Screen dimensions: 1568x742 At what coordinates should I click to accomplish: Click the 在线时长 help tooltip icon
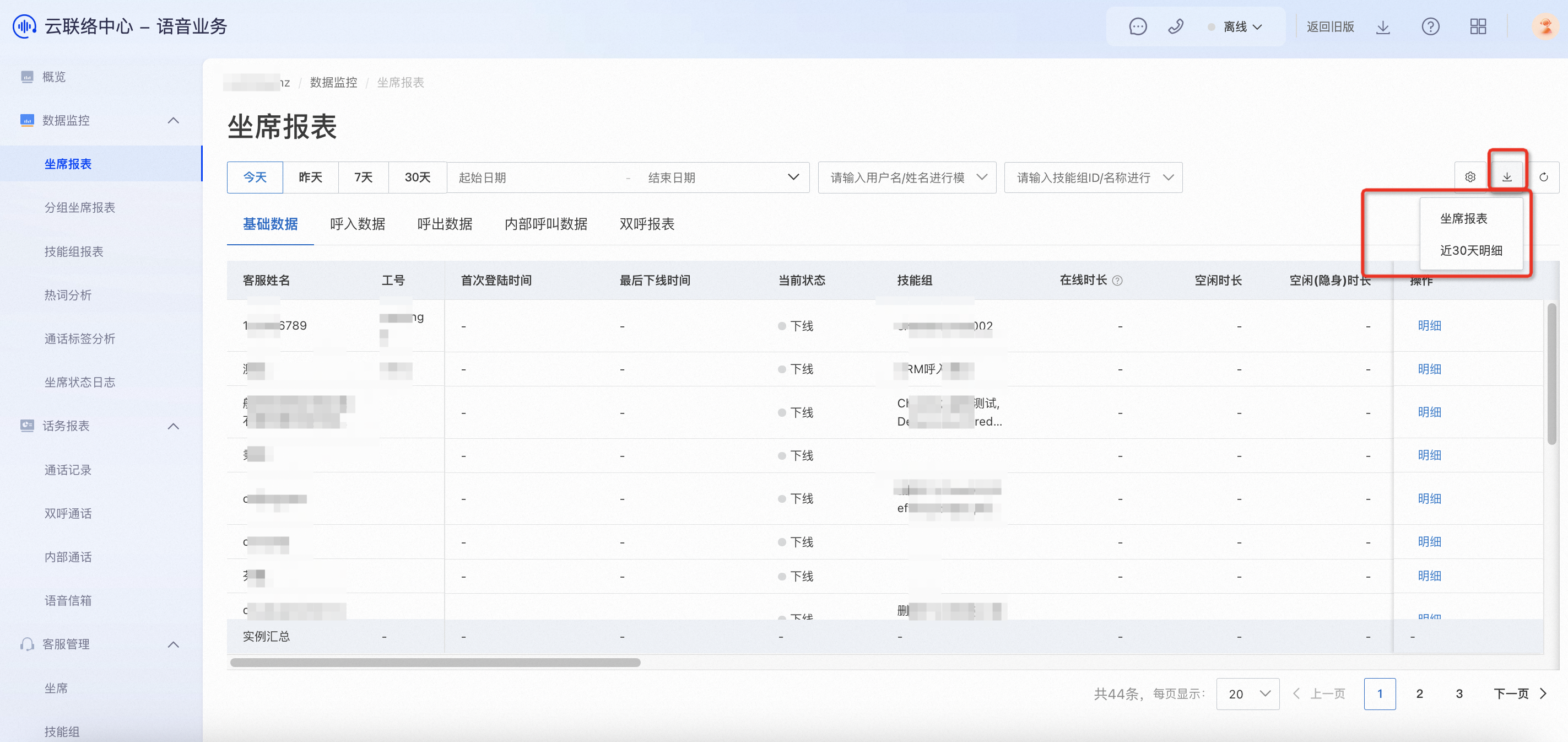pyautogui.click(x=1117, y=281)
